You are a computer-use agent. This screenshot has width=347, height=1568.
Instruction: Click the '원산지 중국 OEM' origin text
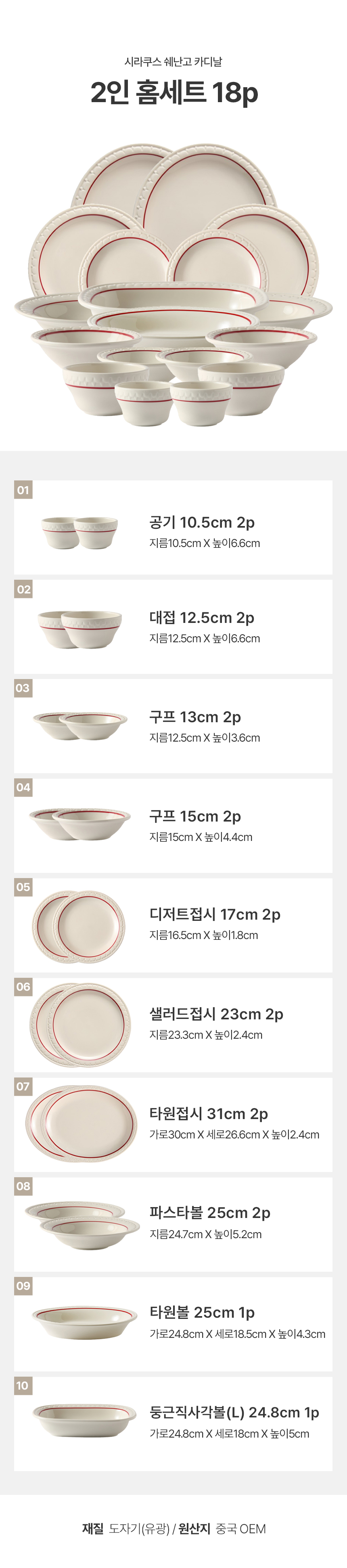click(222, 1528)
